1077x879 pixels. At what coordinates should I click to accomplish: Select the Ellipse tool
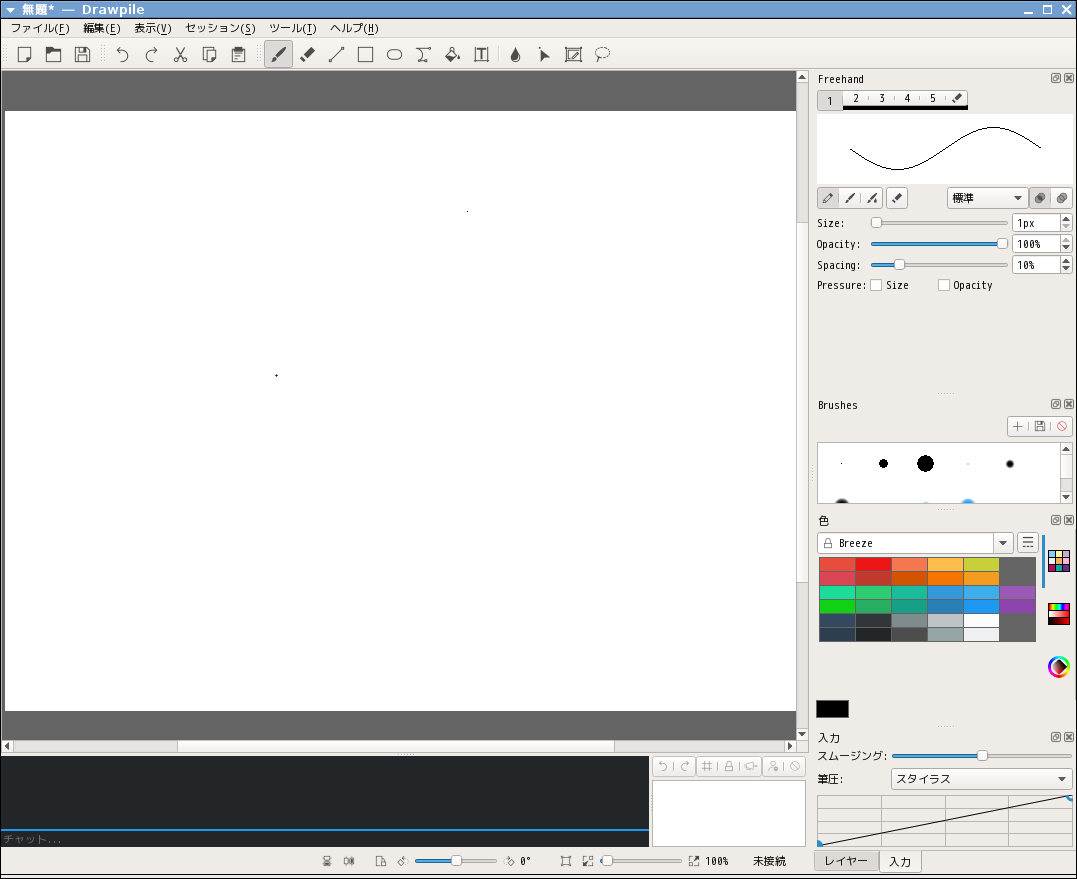(395, 55)
